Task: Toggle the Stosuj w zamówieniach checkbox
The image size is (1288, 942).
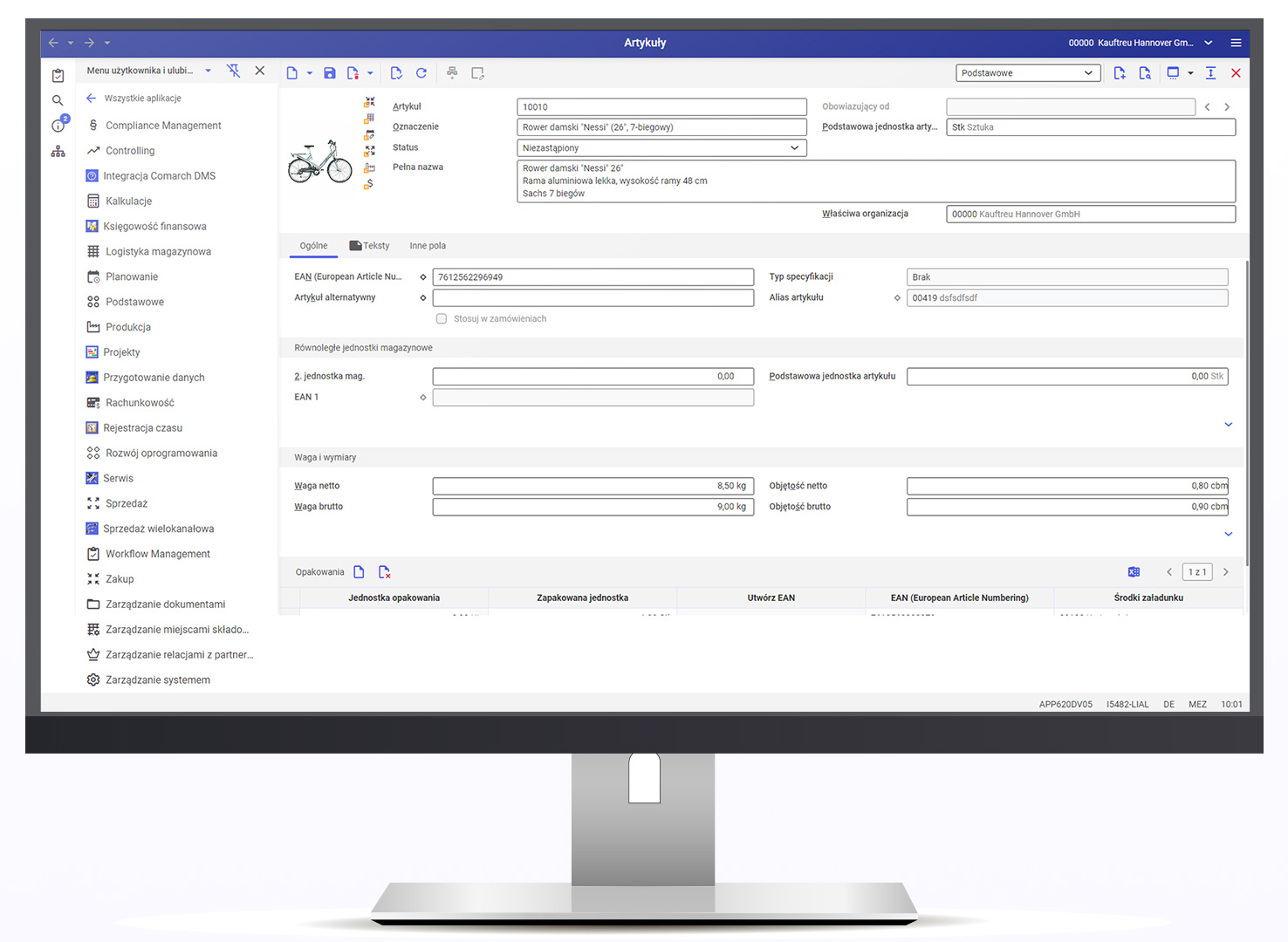Action: click(x=442, y=319)
